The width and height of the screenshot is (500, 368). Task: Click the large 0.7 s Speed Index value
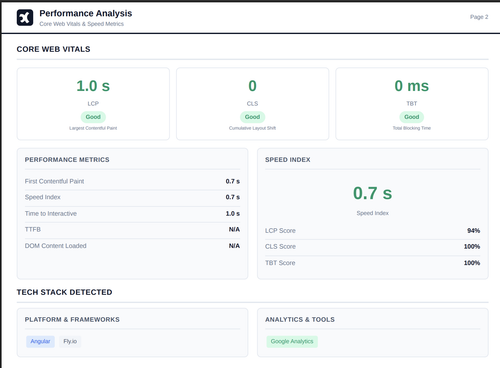click(373, 193)
